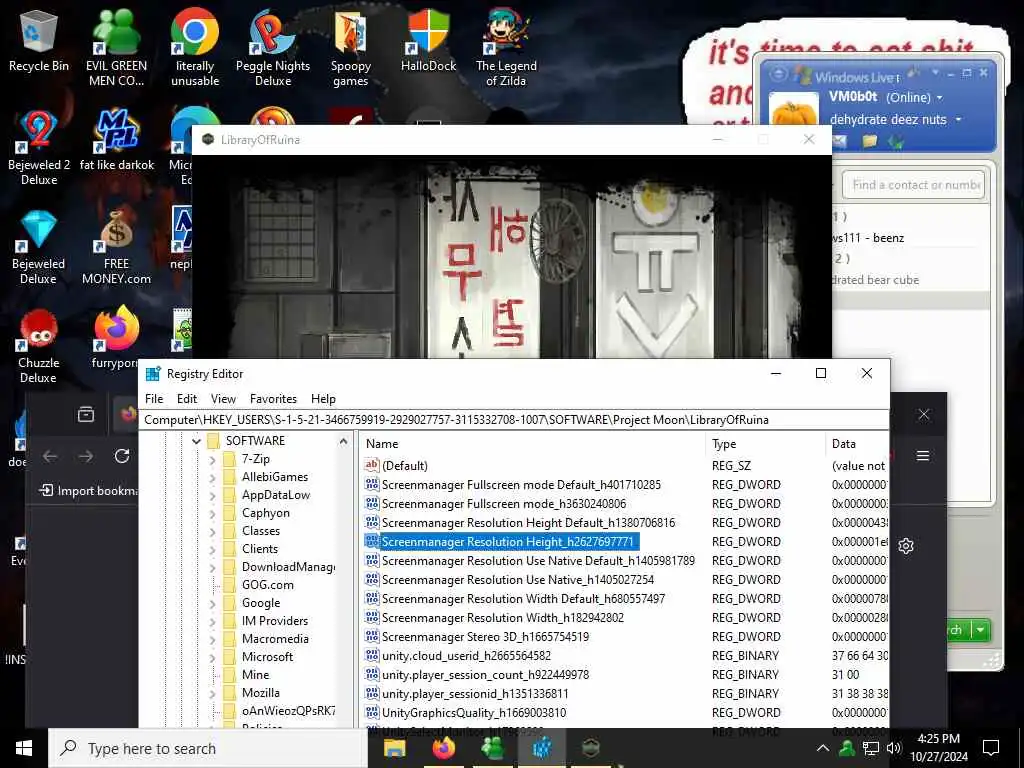
Task: Click the Firefox back arrow
Action: coord(50,456)
